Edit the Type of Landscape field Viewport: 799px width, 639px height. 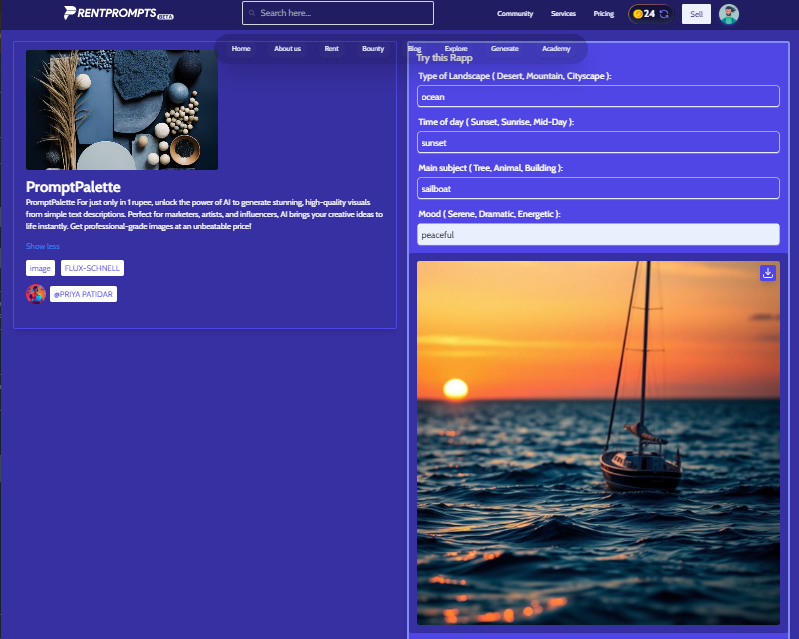pyautogui.click(x=598, y=96)
